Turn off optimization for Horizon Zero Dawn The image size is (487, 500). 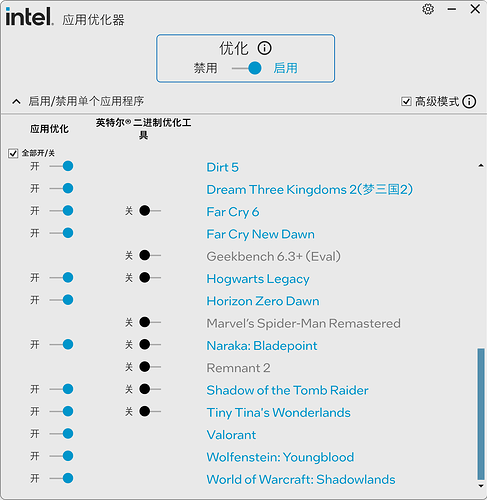click(61, 300)
